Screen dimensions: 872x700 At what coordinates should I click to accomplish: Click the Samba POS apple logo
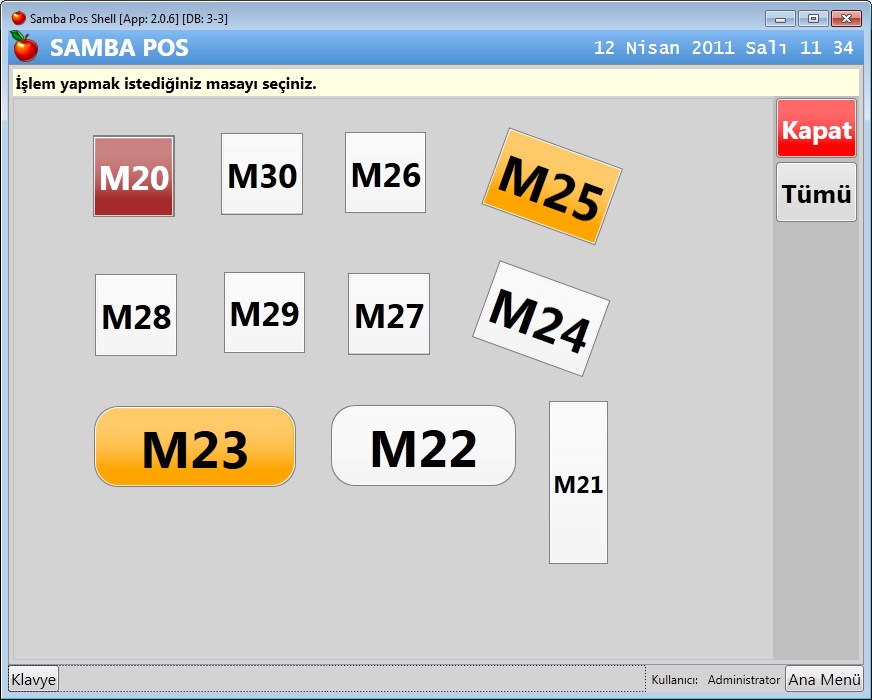(x=24, y=47)
